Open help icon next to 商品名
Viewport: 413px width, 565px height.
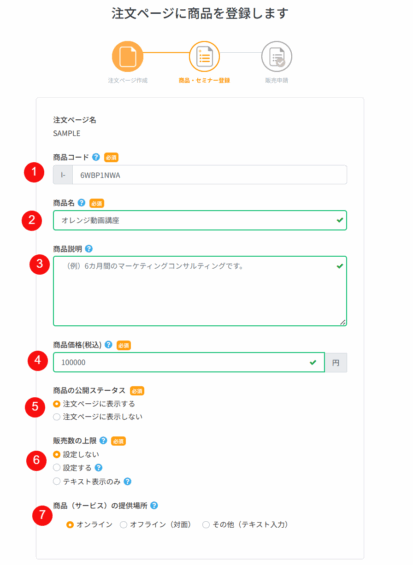(x=81, y=203)
